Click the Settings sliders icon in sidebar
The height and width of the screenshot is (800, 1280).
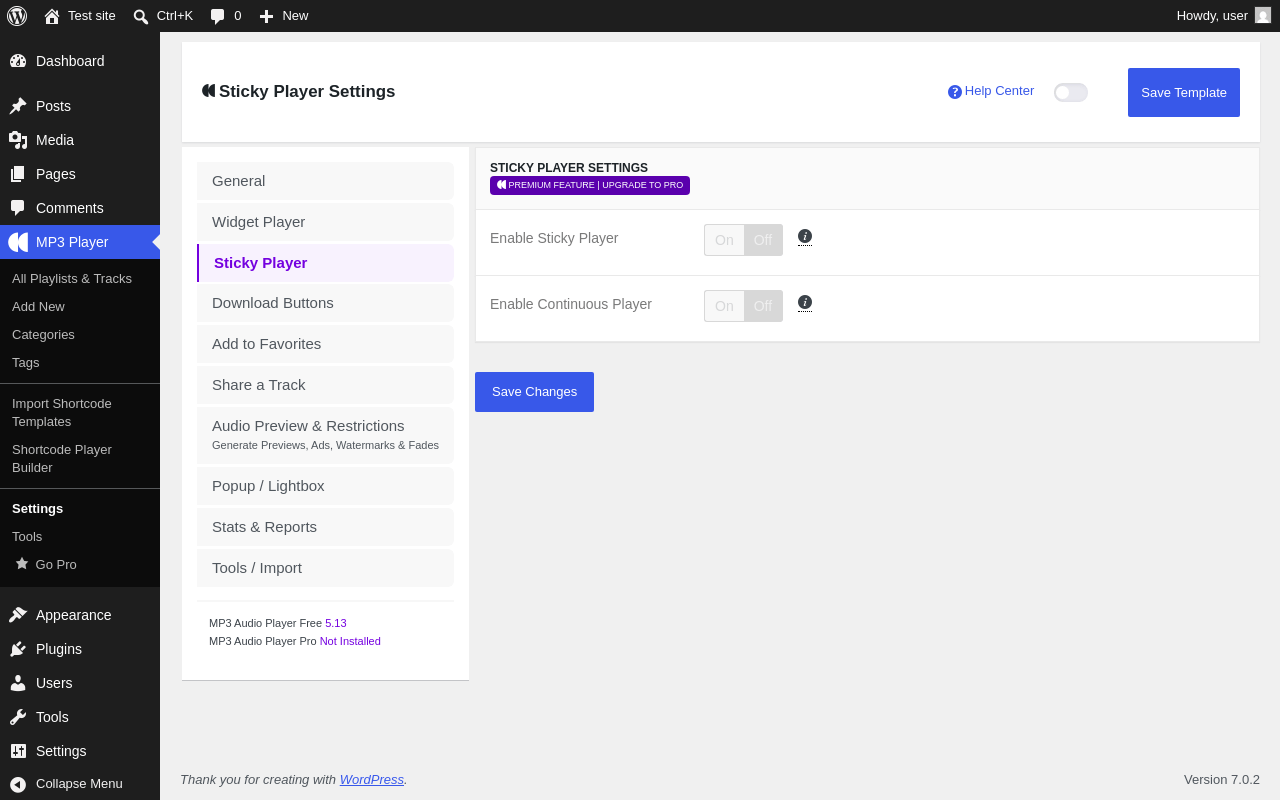pos(18,751)
